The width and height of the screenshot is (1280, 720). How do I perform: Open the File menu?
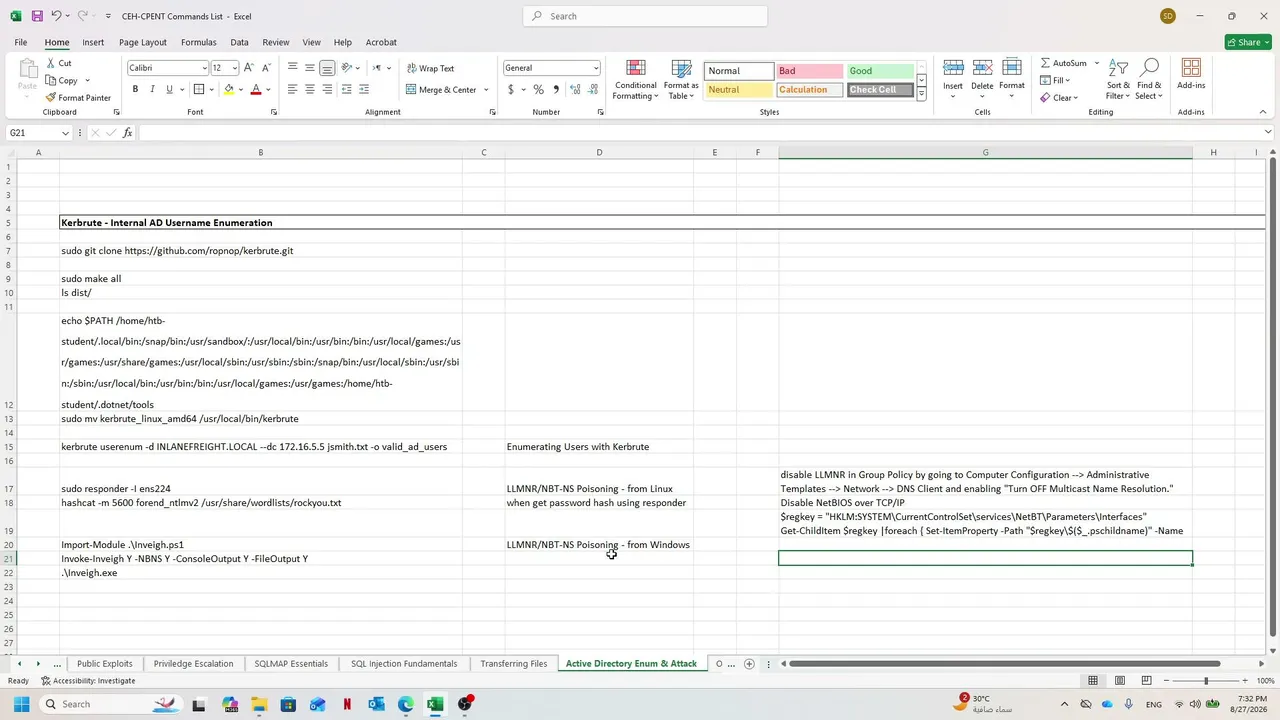click(20, 42)
